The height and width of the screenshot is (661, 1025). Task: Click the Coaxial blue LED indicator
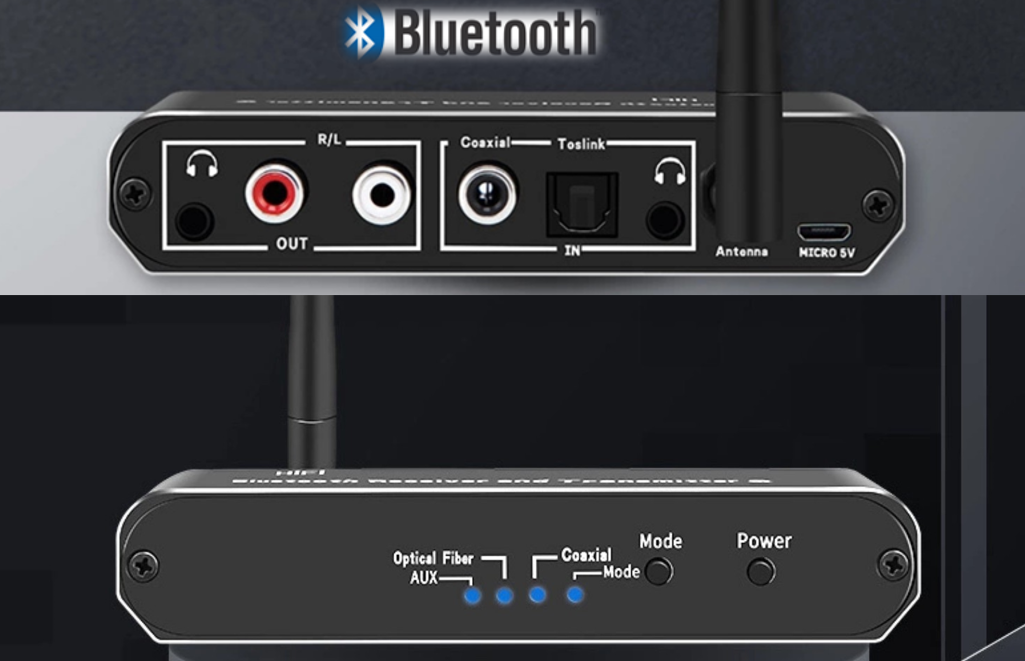537,594
